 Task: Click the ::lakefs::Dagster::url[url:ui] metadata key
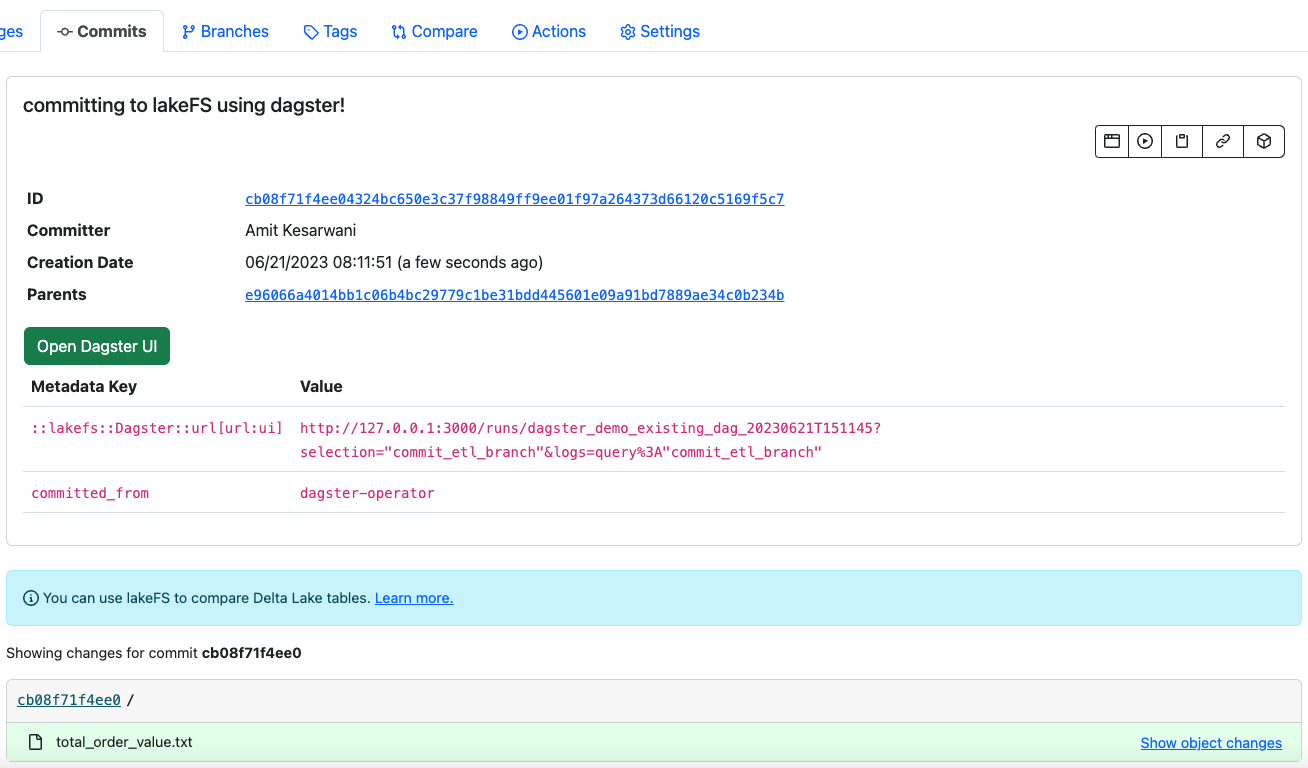click(157, 428)
